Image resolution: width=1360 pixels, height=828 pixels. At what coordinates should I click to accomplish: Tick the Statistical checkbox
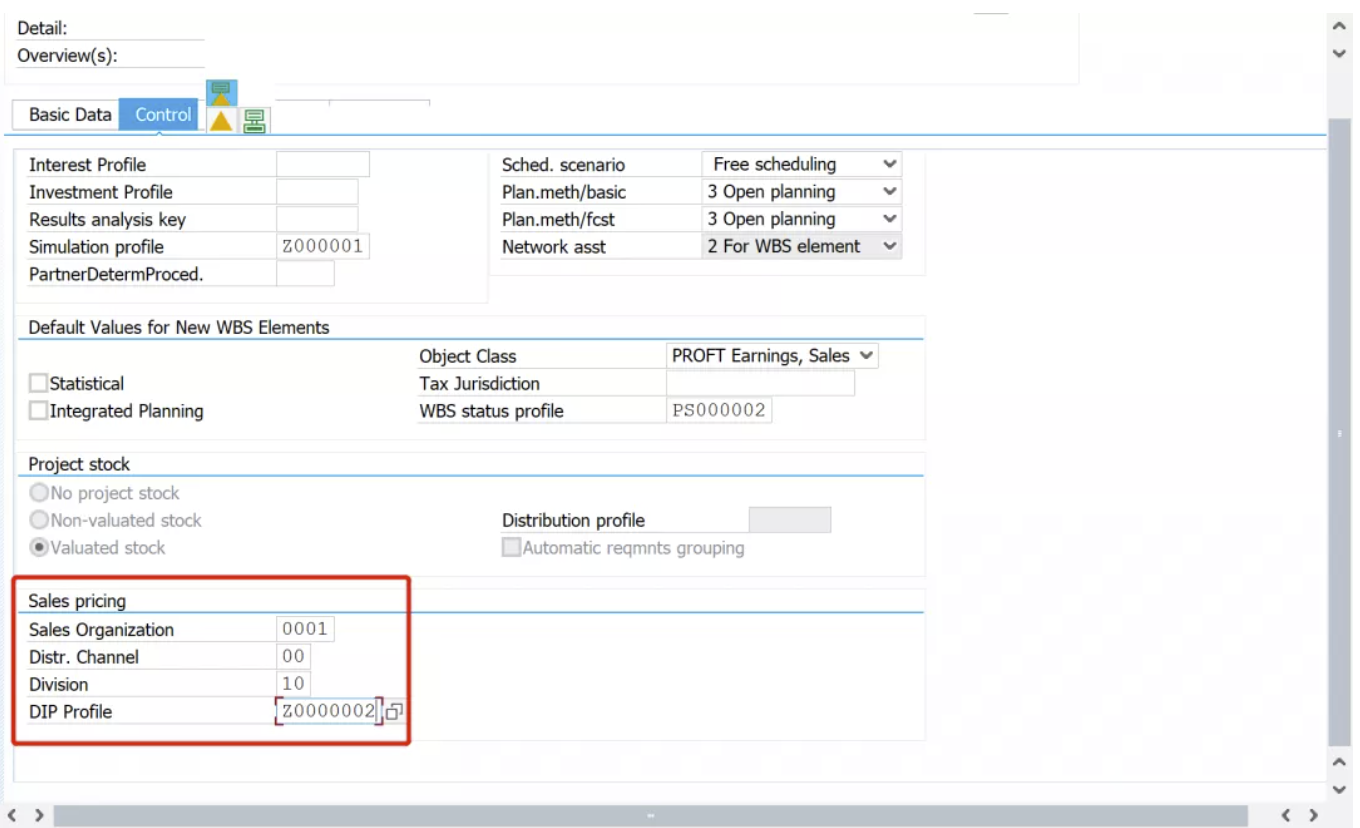click(38, 383)
